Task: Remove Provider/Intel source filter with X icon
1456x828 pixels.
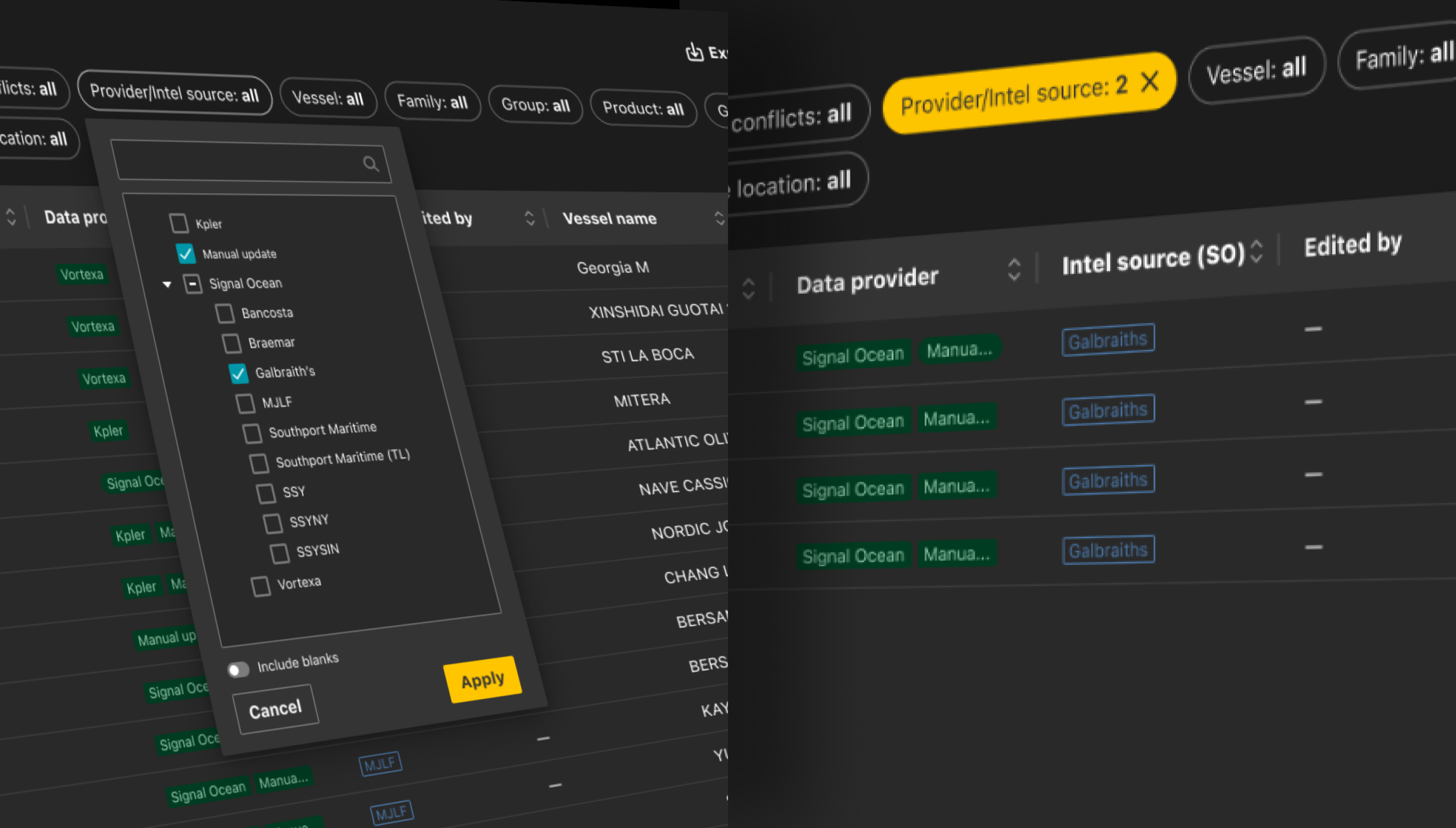Action: click(1150, 82)
